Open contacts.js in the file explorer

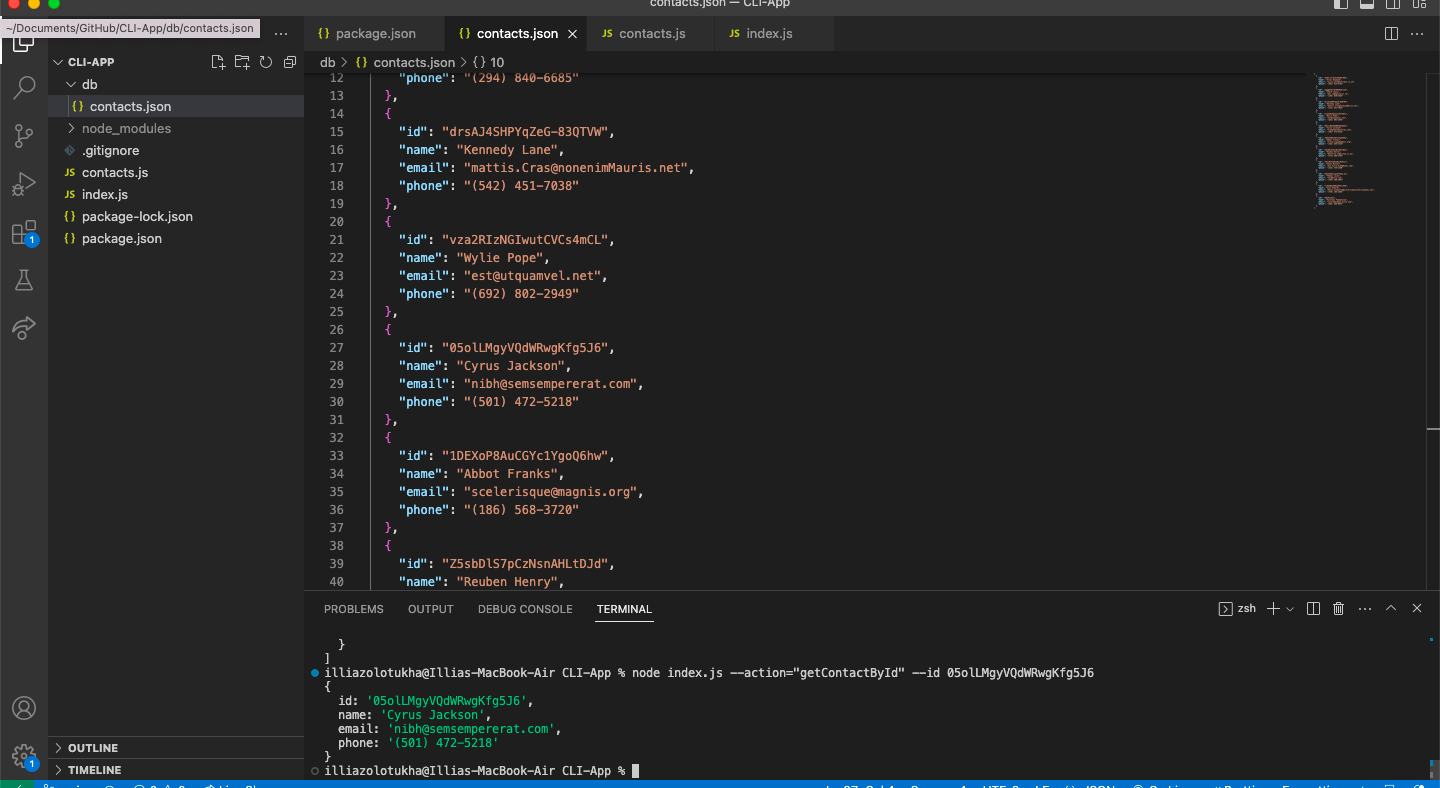(115, 172)
